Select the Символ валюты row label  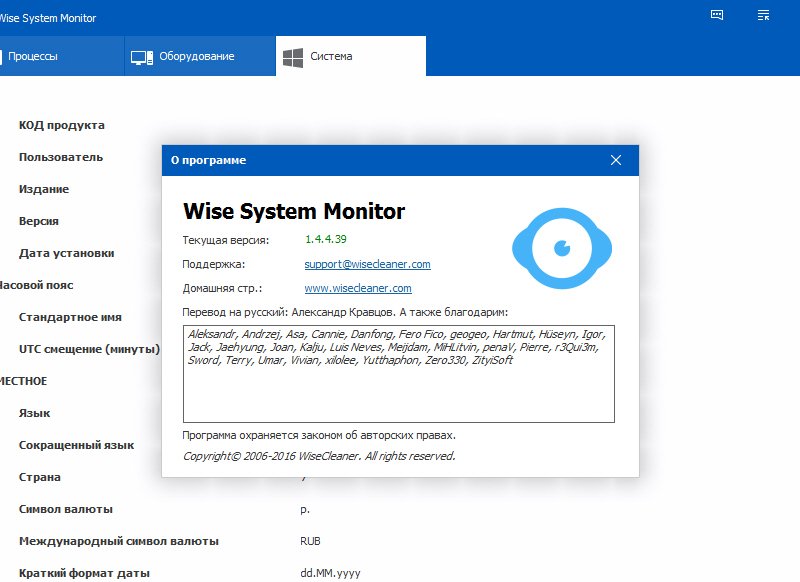pyautogui.click(x=66, y=510)
